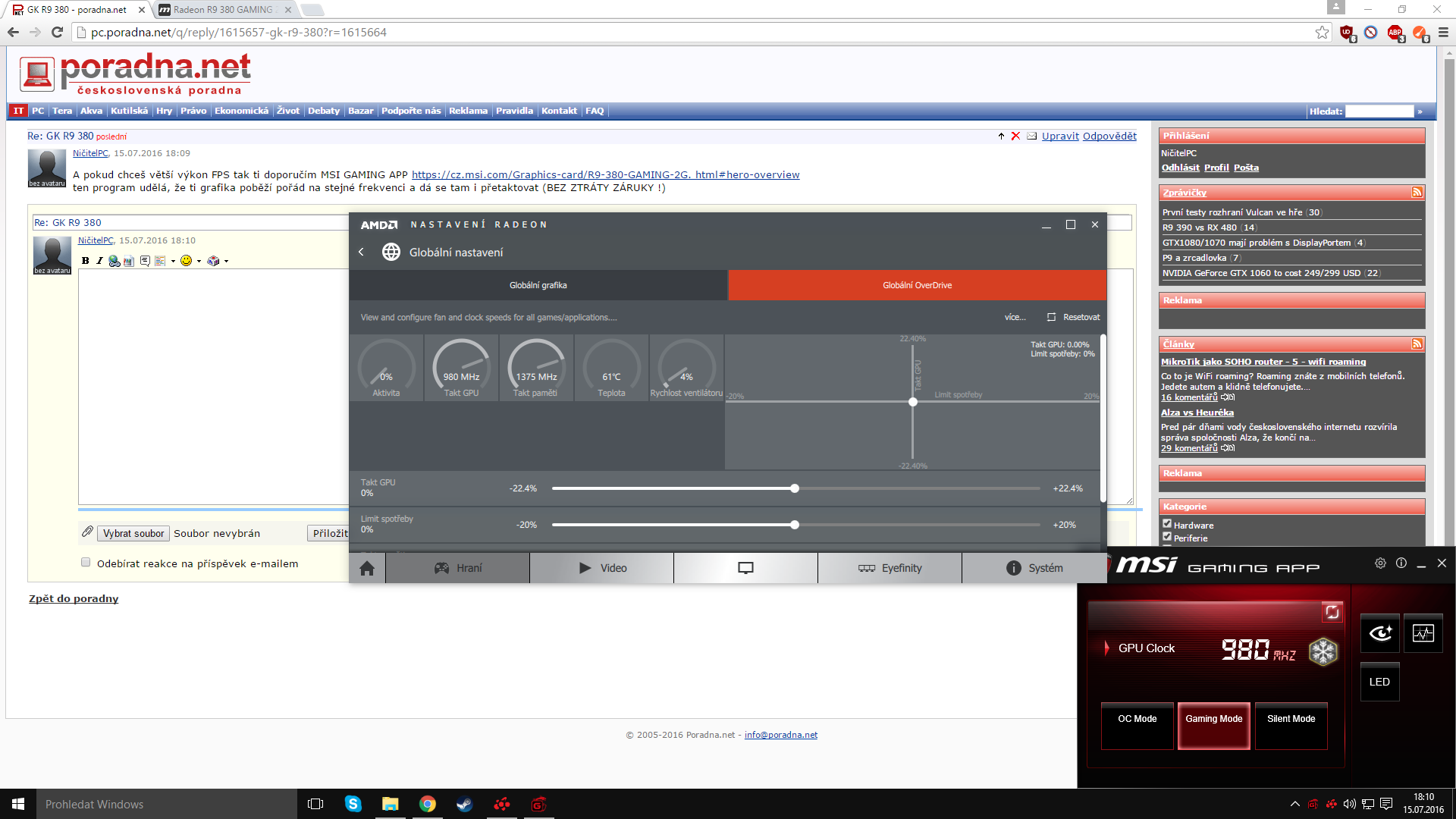Check the Odebírat reakce e-mailem checkbox

[x=86, y=563]
